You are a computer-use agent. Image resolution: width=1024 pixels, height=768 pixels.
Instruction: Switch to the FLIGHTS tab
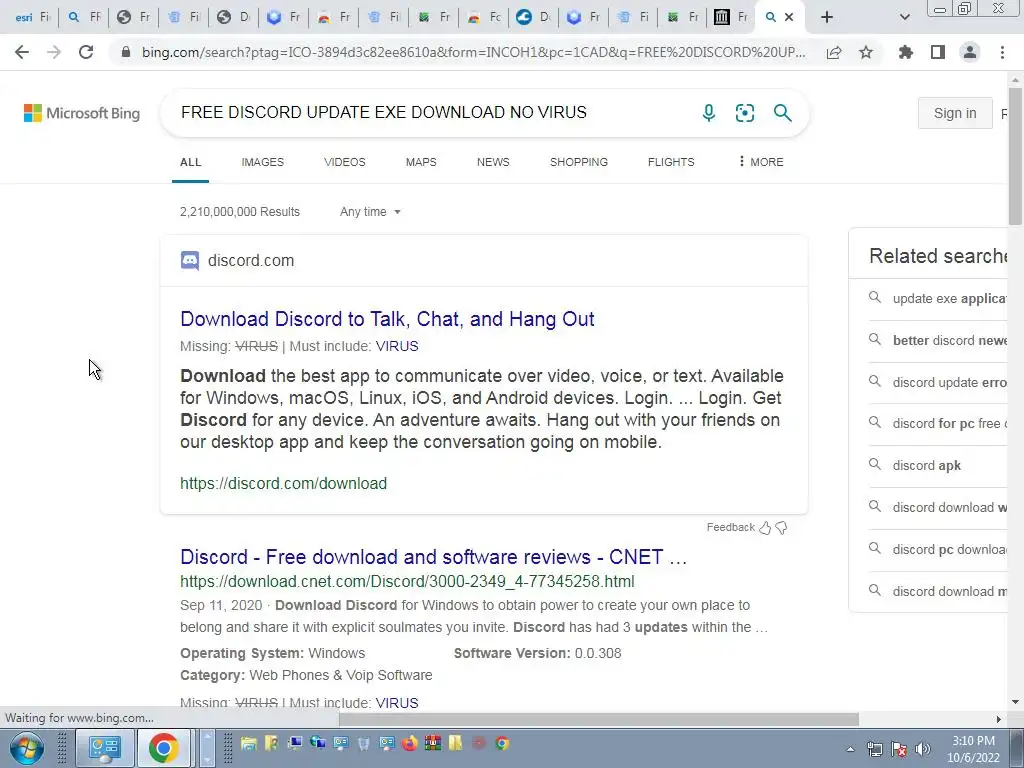click(x=671, y=162)
